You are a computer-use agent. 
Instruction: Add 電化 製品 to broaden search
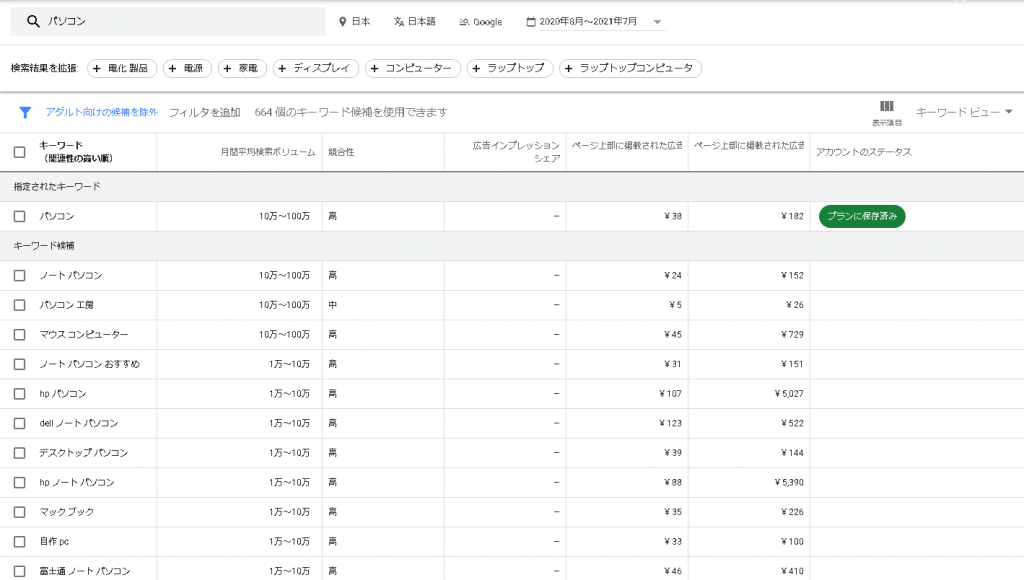tap(121, 68)
